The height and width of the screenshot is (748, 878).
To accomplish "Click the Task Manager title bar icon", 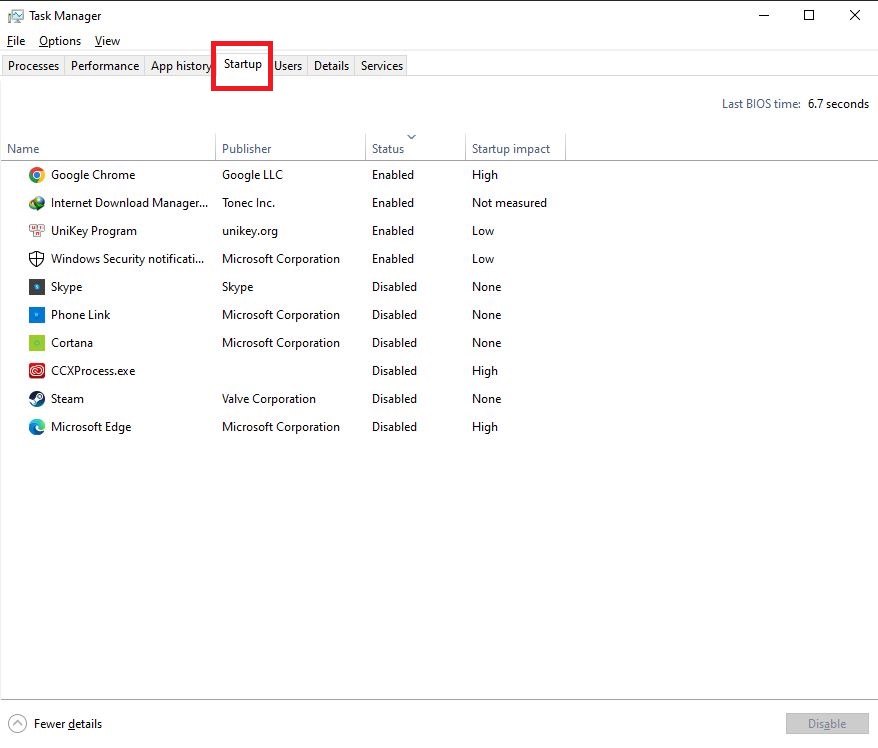I will pos(16,16).
